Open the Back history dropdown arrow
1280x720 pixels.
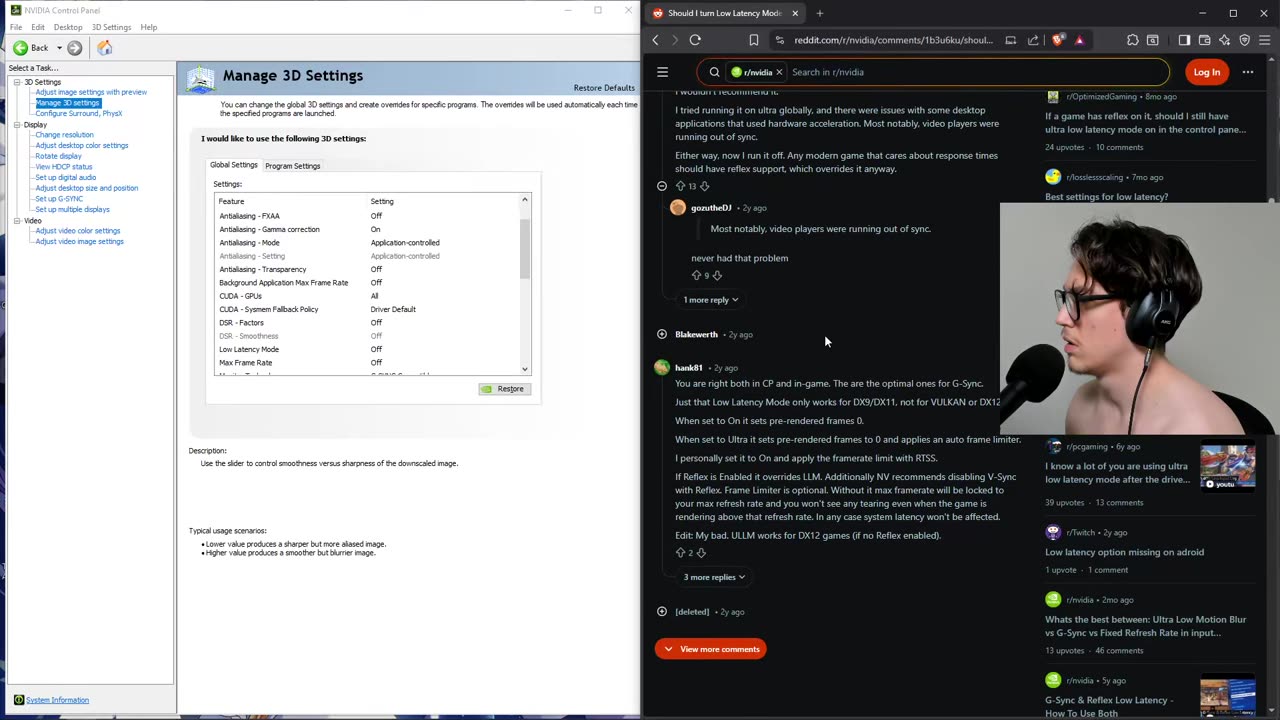(59, 48)
